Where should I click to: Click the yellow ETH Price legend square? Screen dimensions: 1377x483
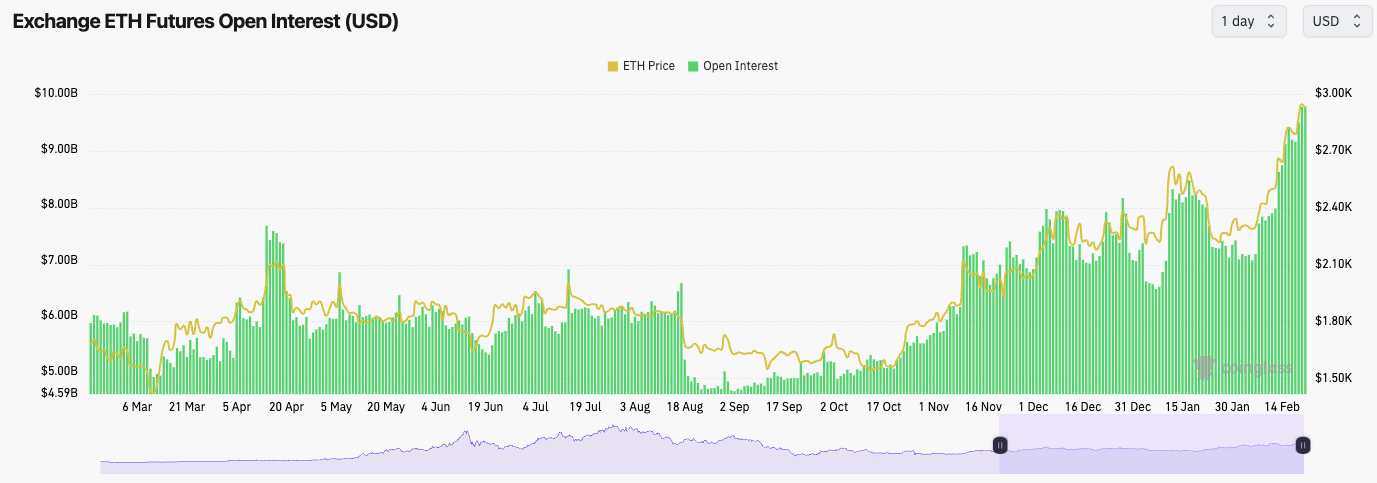point(613,66)
